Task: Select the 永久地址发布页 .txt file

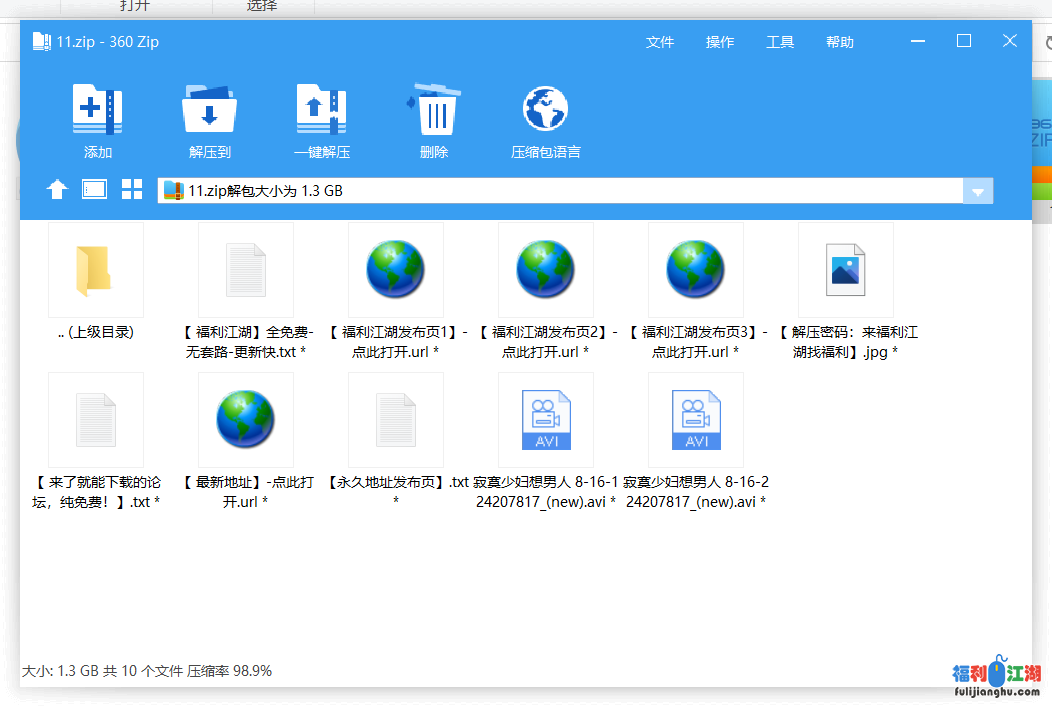Action: pyautogui.click(x=396, y=420)
